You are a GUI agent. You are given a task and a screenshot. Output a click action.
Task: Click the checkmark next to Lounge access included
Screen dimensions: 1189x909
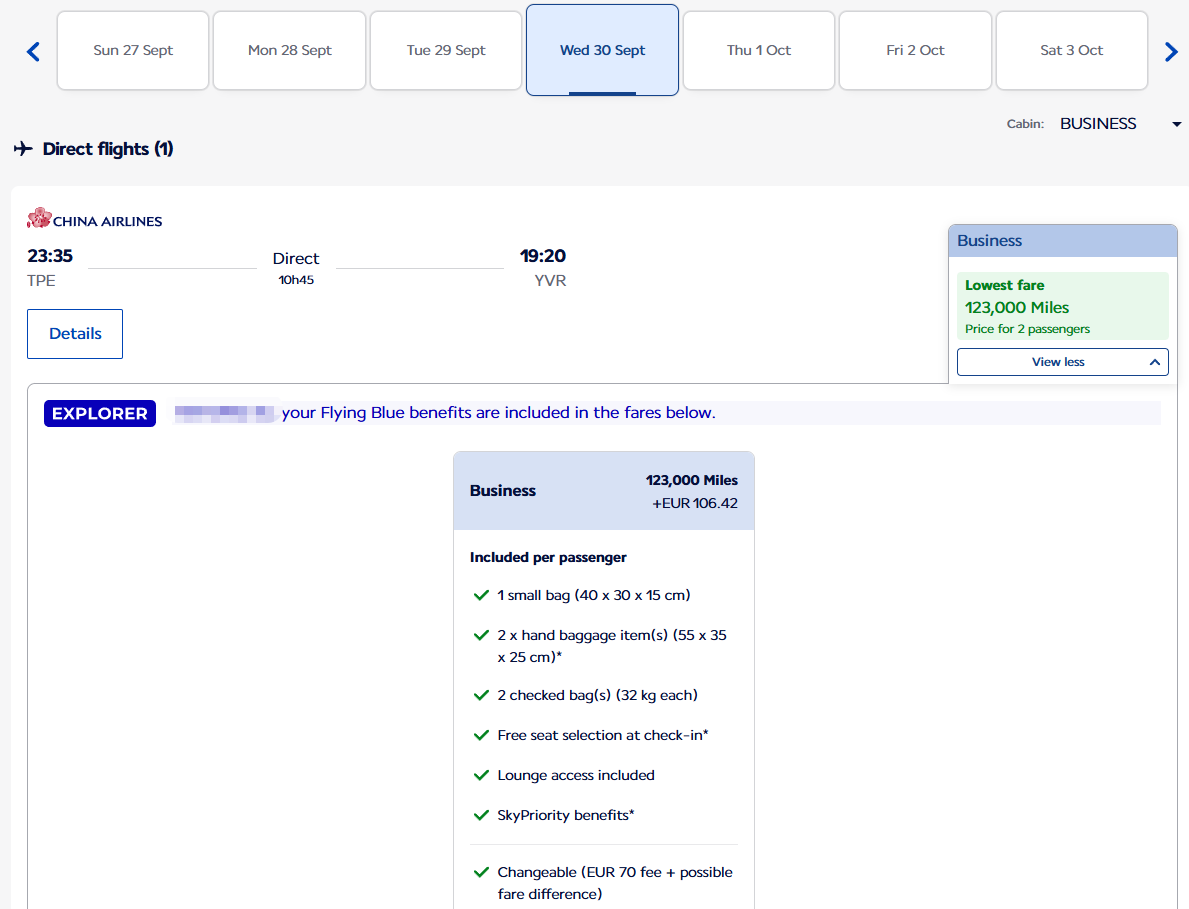pyautogui.click(x=481, y=775)
